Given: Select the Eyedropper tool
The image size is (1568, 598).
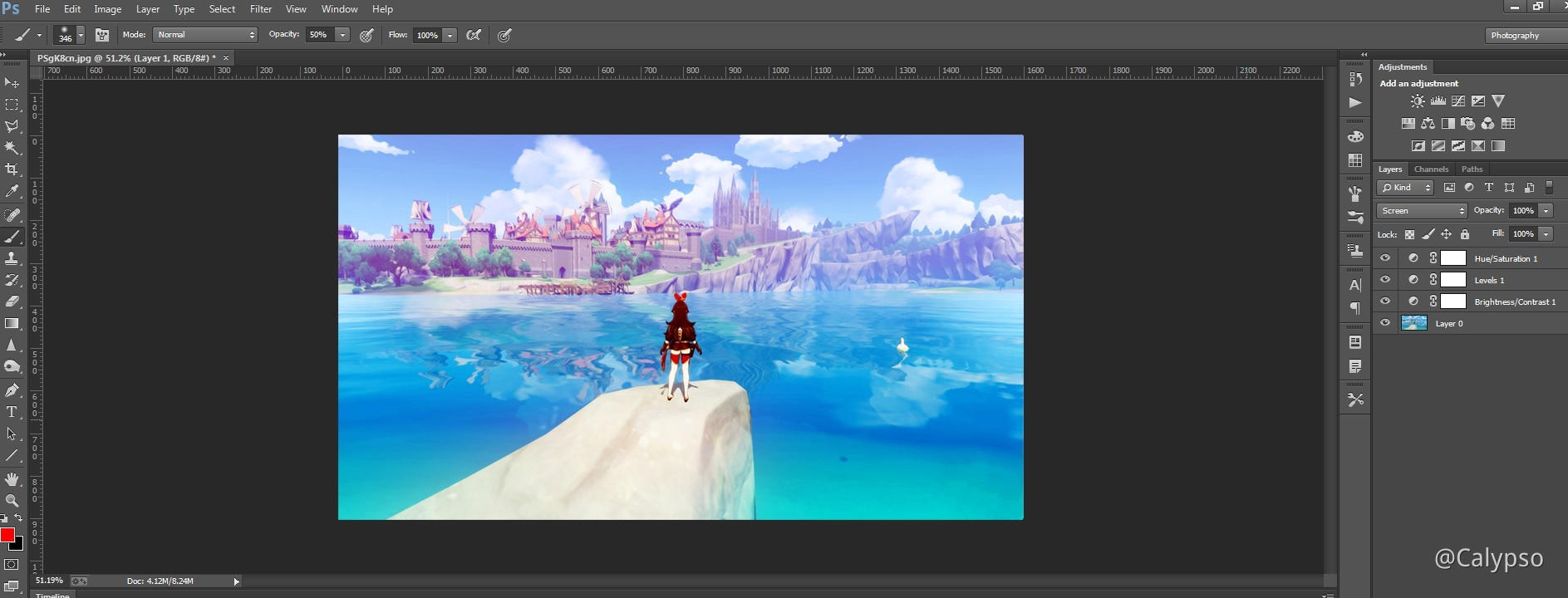Looking at the screenshot, I should tap(12, 191).
